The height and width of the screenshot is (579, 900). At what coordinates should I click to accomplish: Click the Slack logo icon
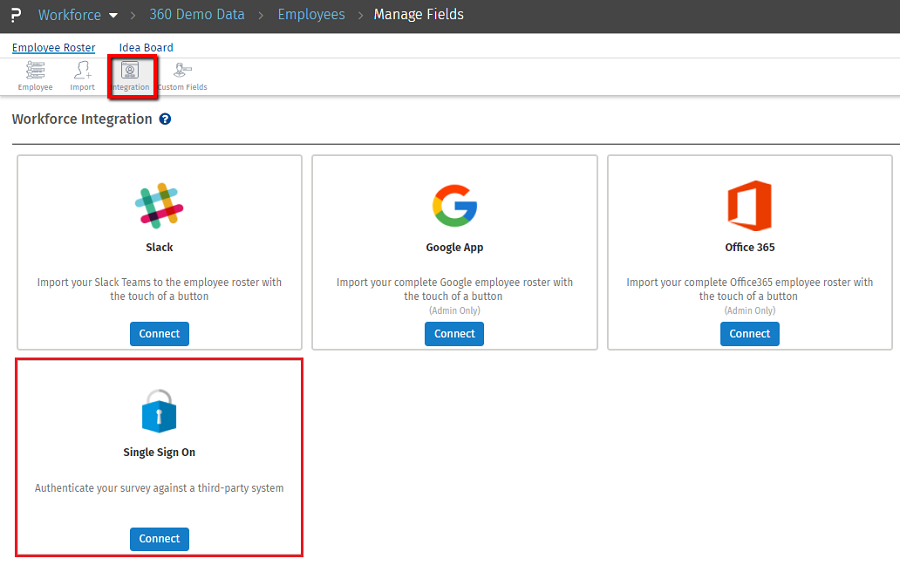pos(158,207)
